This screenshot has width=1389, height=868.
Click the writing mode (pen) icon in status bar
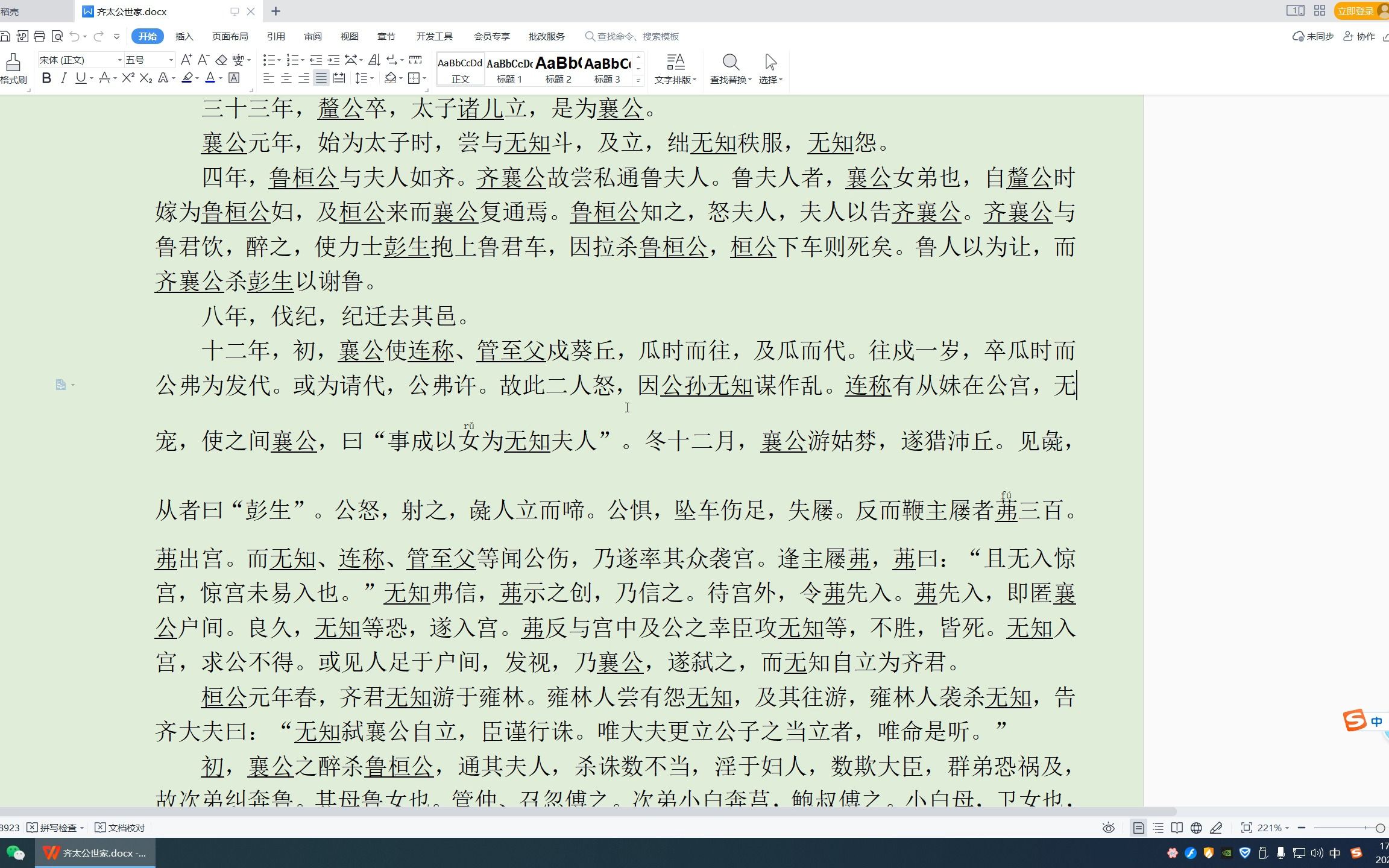pos(1216,828)
